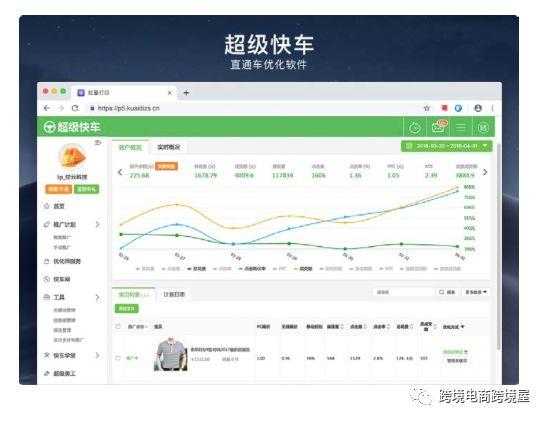Click the green link in row's last column
The height and width of the screenshot is (421, 547).
point(455,352)
